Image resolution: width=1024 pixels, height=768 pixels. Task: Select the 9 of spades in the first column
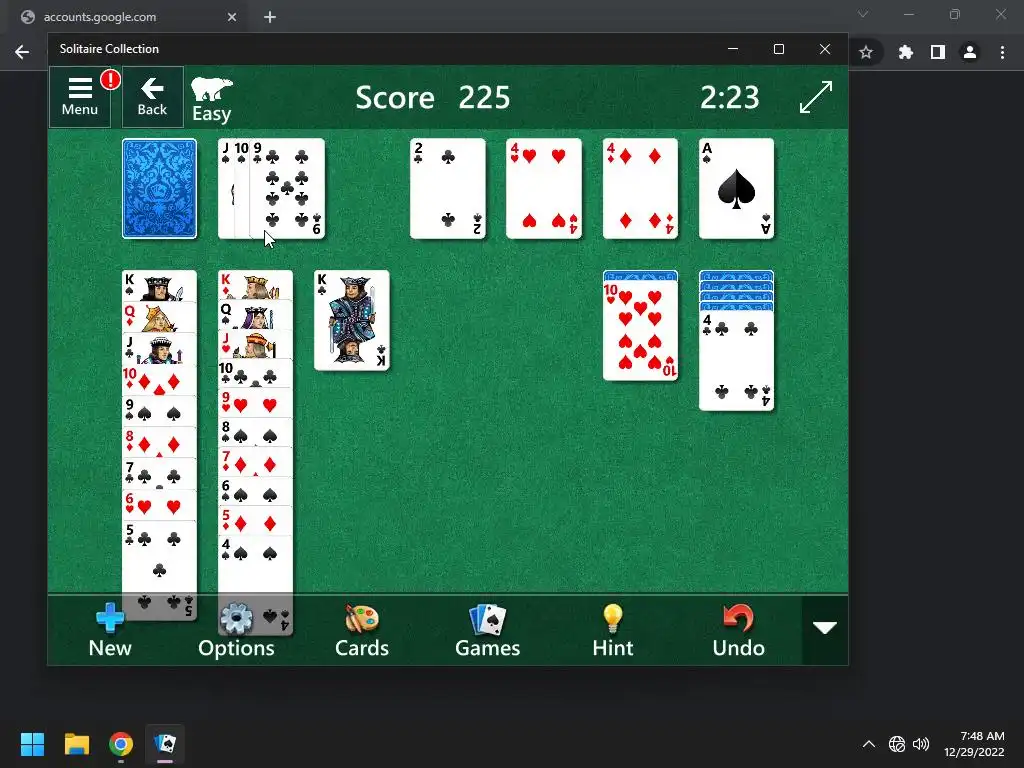tap(159, 411)
